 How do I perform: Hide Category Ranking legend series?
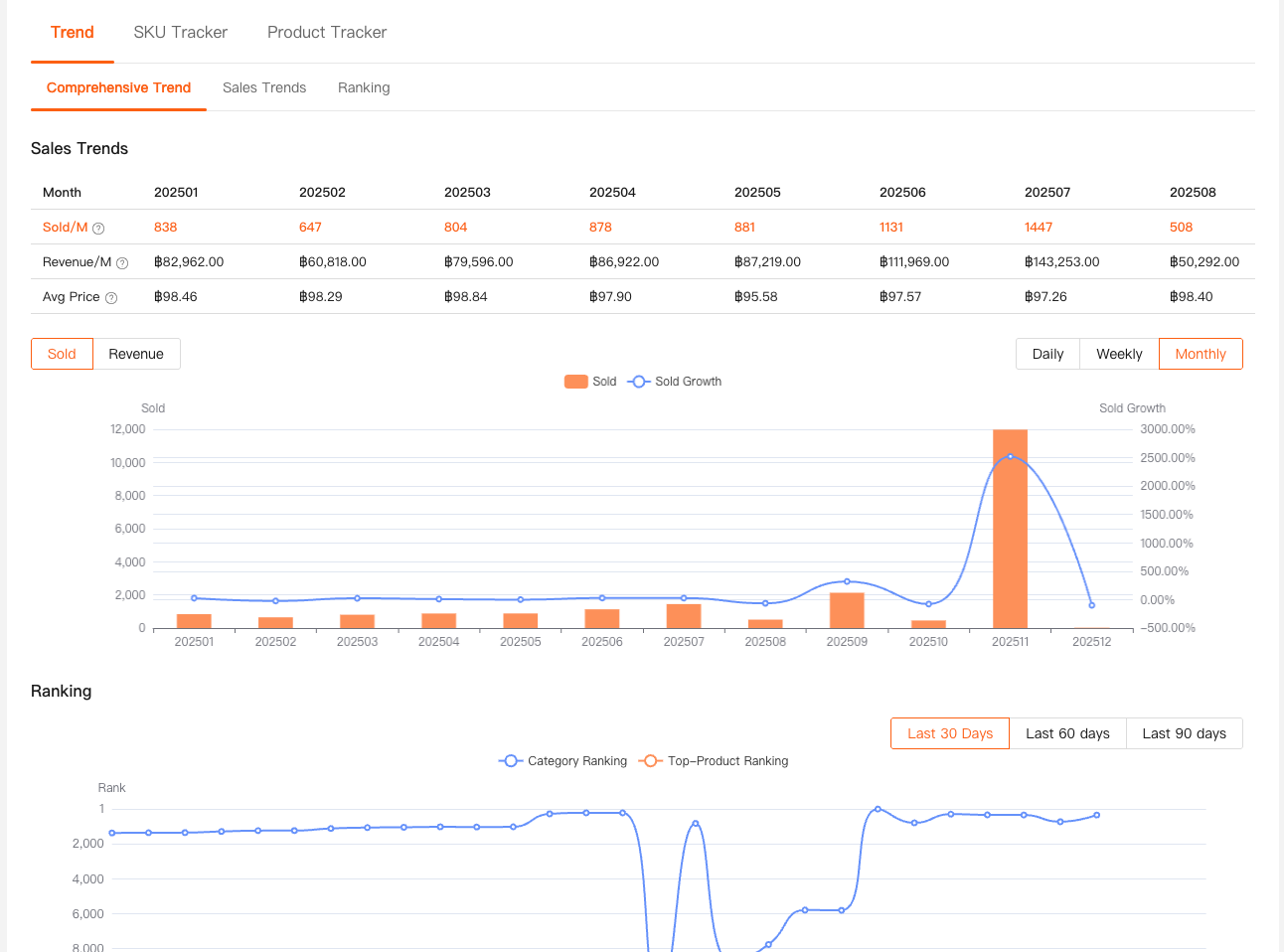[x=562, y=761]
